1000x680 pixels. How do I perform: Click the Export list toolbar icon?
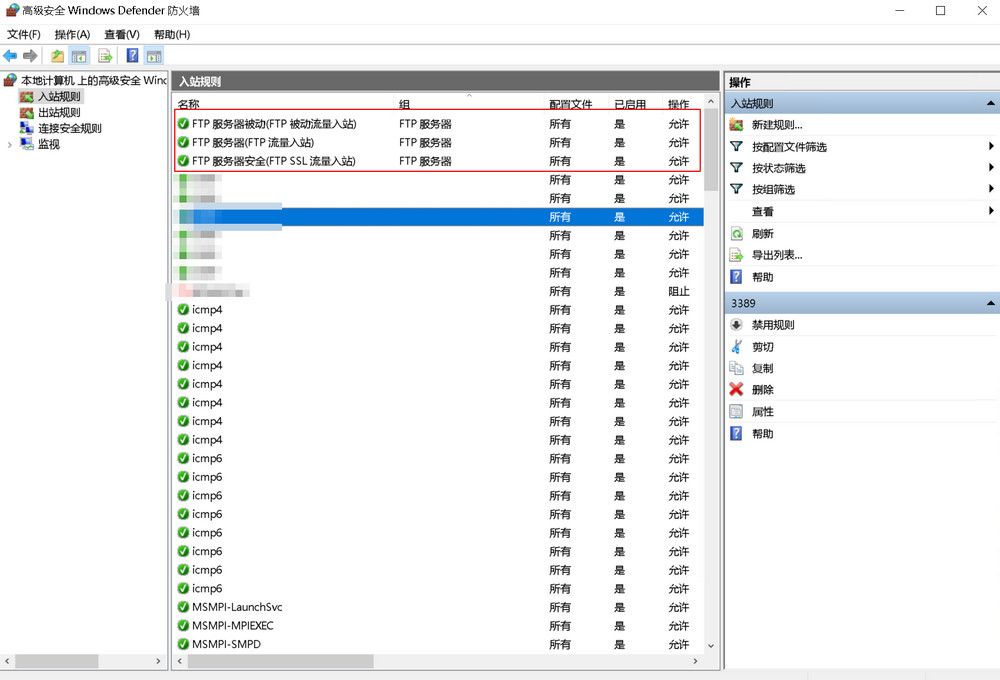point(105,56)
